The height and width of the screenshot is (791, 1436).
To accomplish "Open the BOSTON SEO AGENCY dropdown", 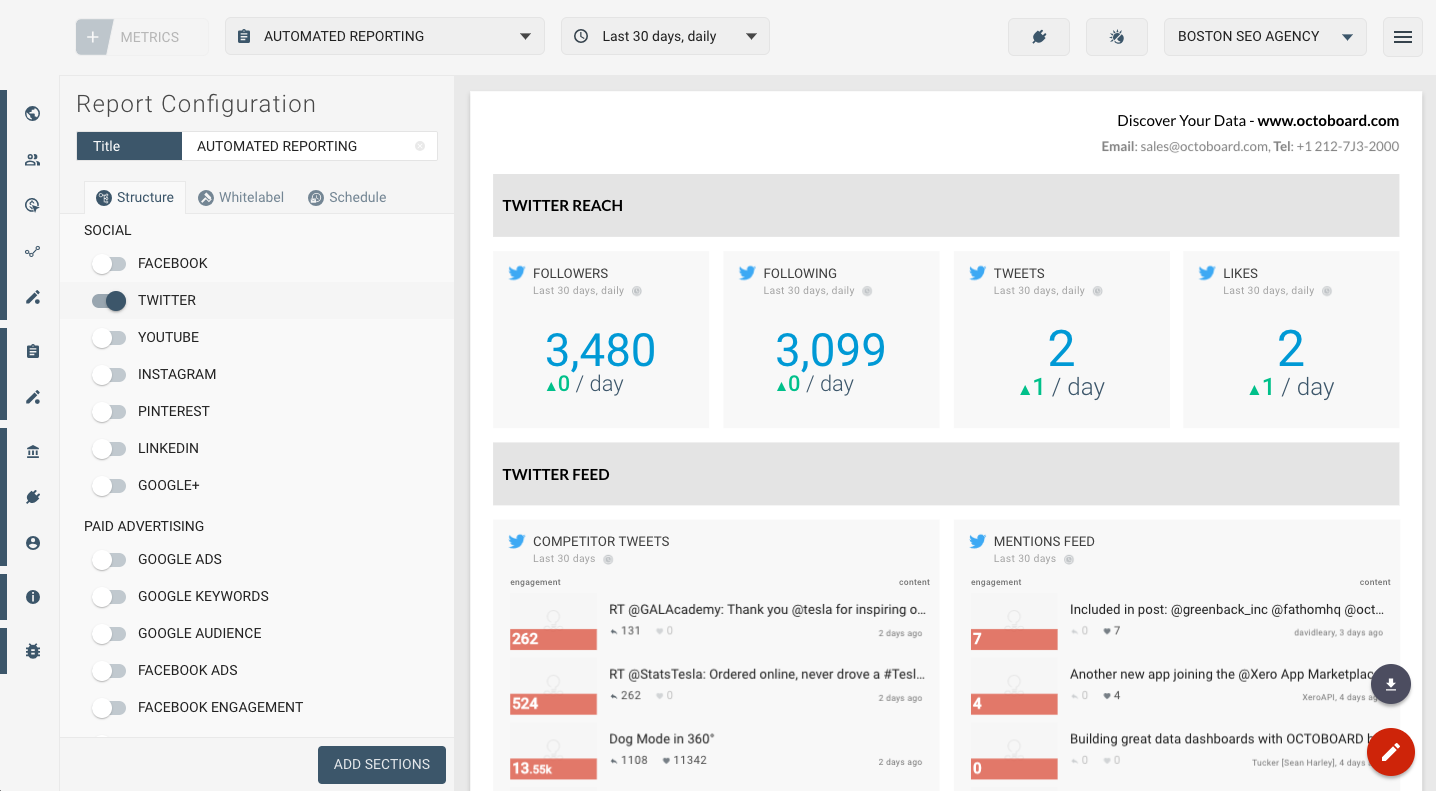I will tap(1265, 36).
